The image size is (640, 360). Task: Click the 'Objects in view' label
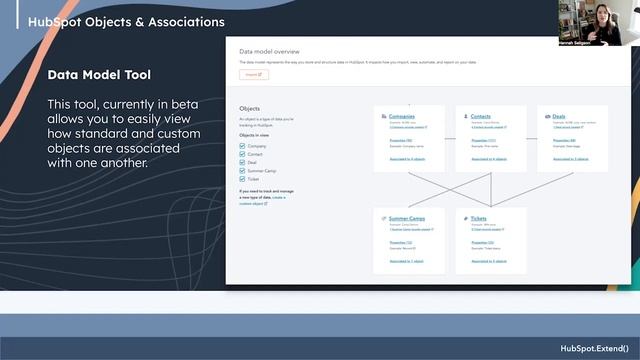[254, 135]
